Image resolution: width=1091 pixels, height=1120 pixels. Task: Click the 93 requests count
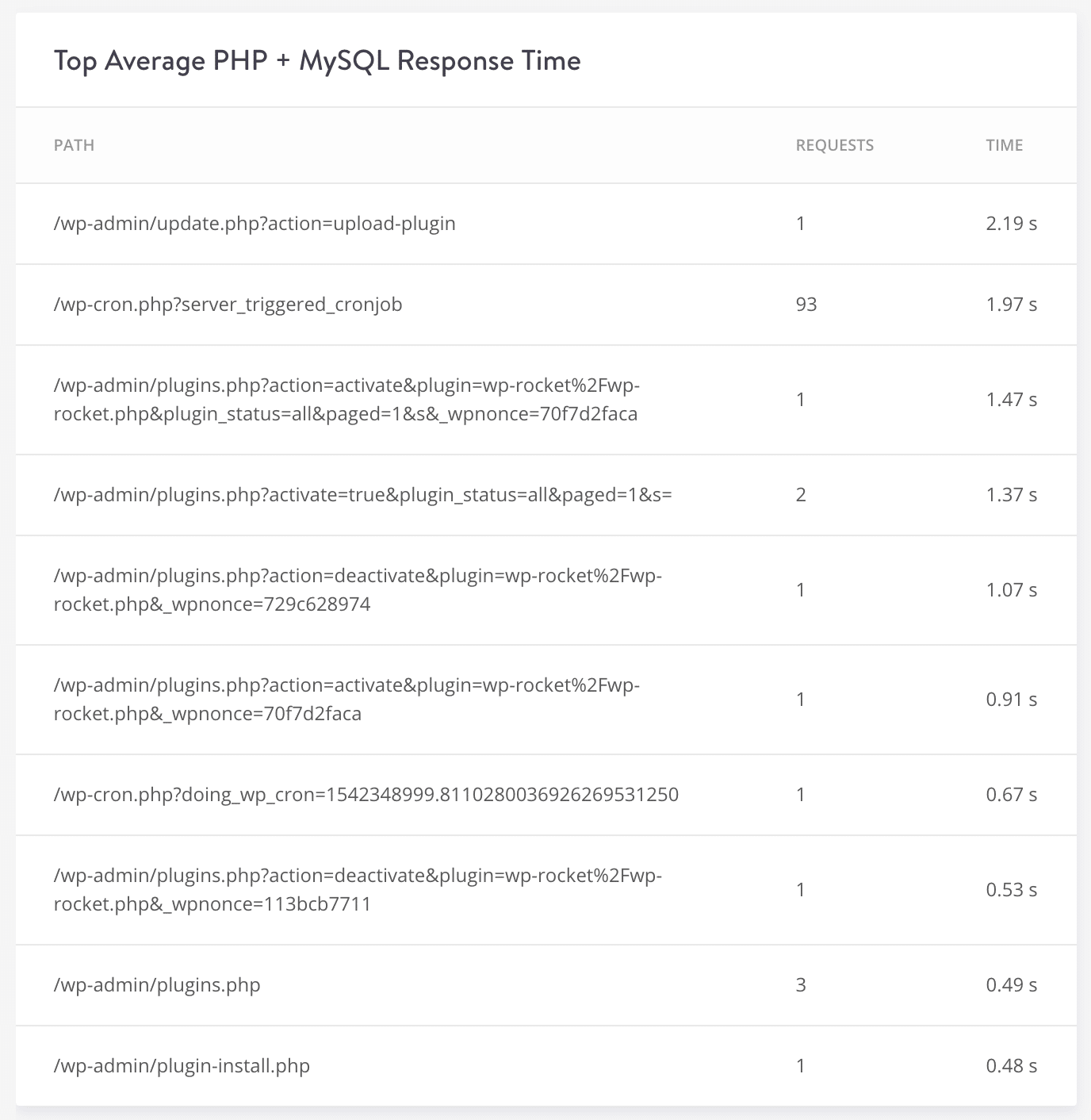[806, 305]
